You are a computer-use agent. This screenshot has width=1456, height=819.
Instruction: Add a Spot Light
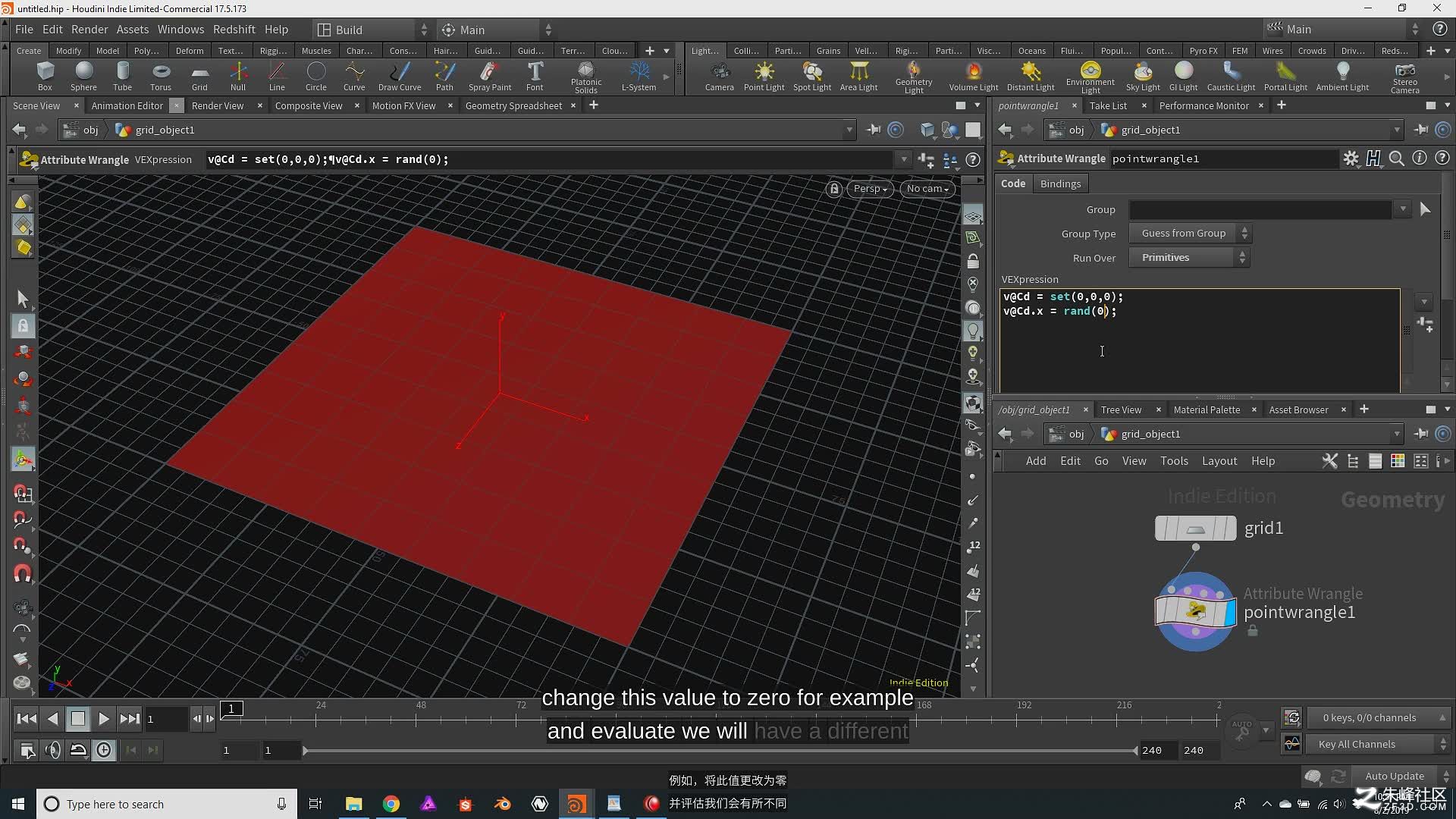(x=812, y=77)
